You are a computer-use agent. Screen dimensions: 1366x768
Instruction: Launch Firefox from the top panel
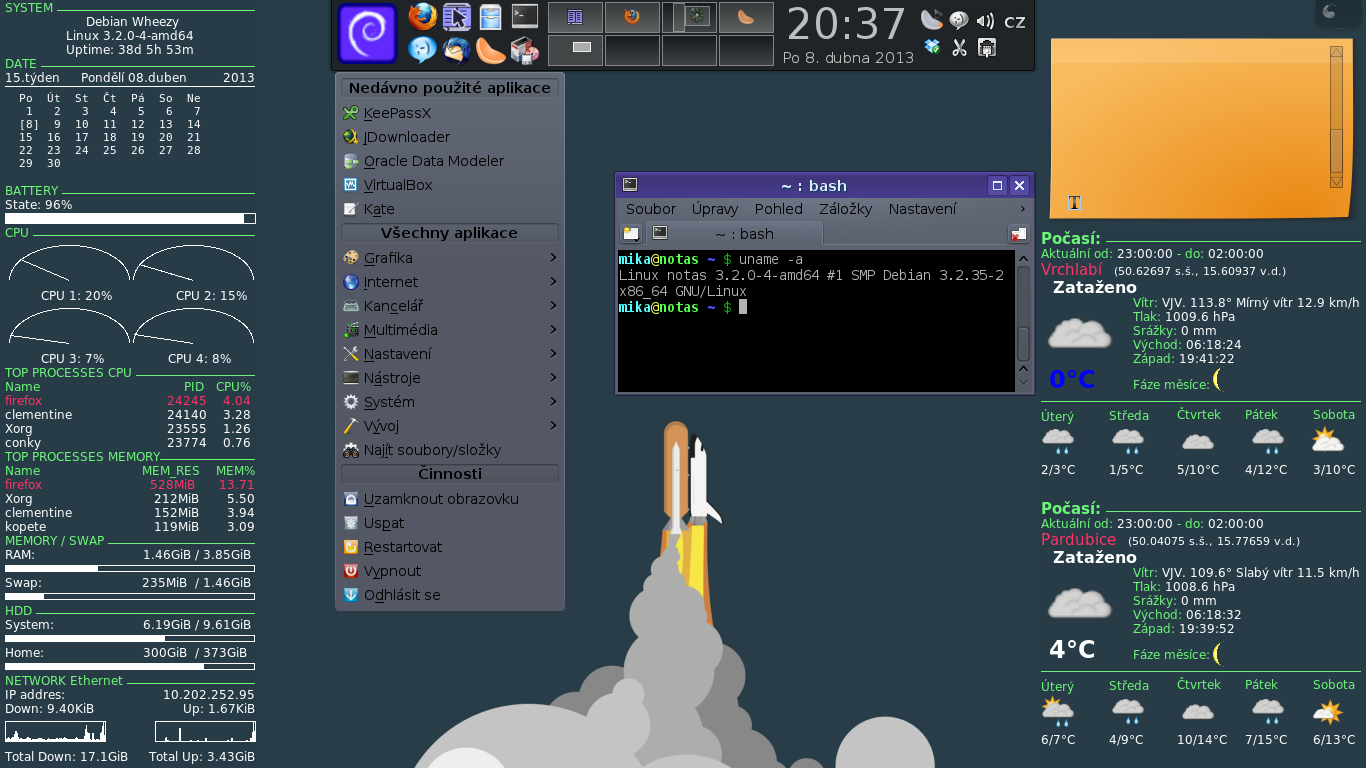422,17
